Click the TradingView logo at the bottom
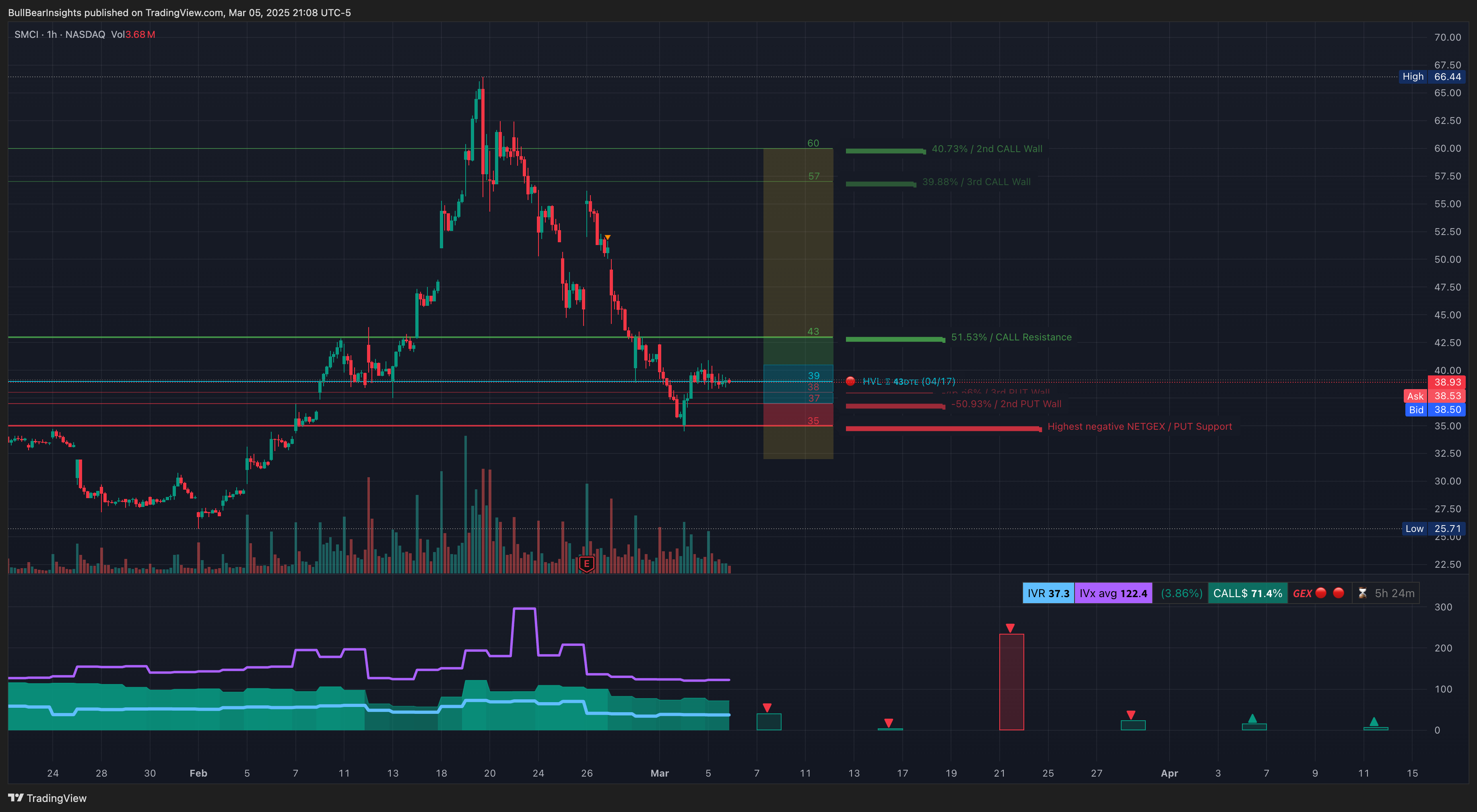 point(47,798)
